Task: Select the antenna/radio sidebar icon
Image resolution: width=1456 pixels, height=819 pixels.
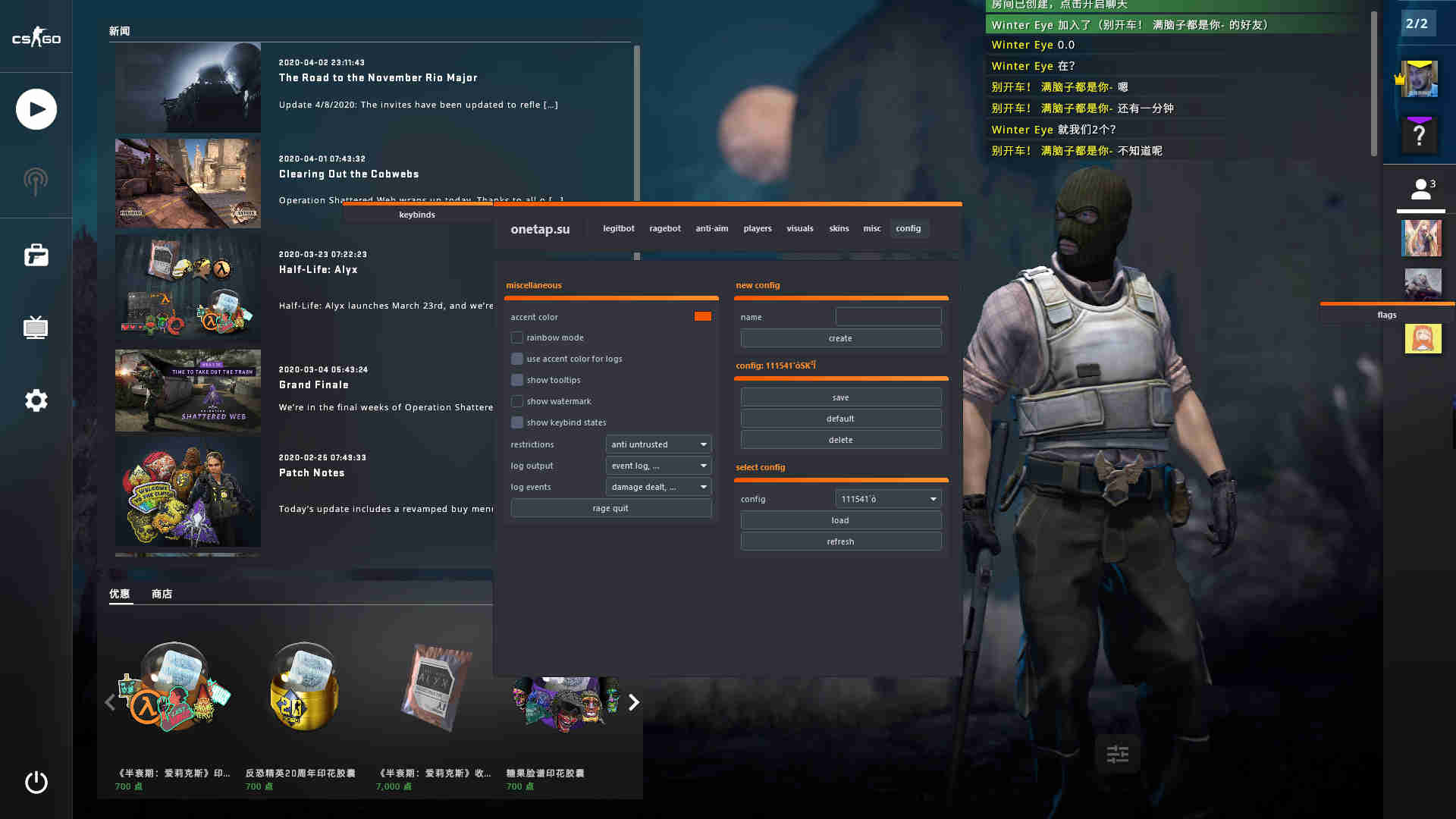Action: pos(35,181)
